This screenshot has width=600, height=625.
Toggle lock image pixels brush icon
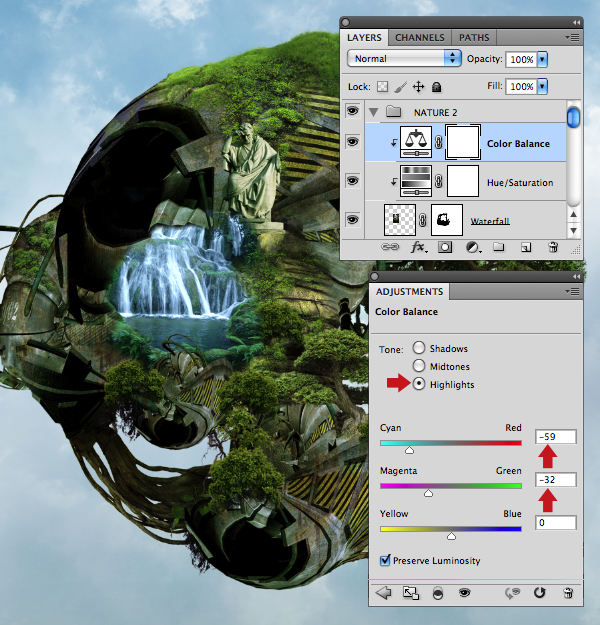pyautogui.click(x=401, y=86)
